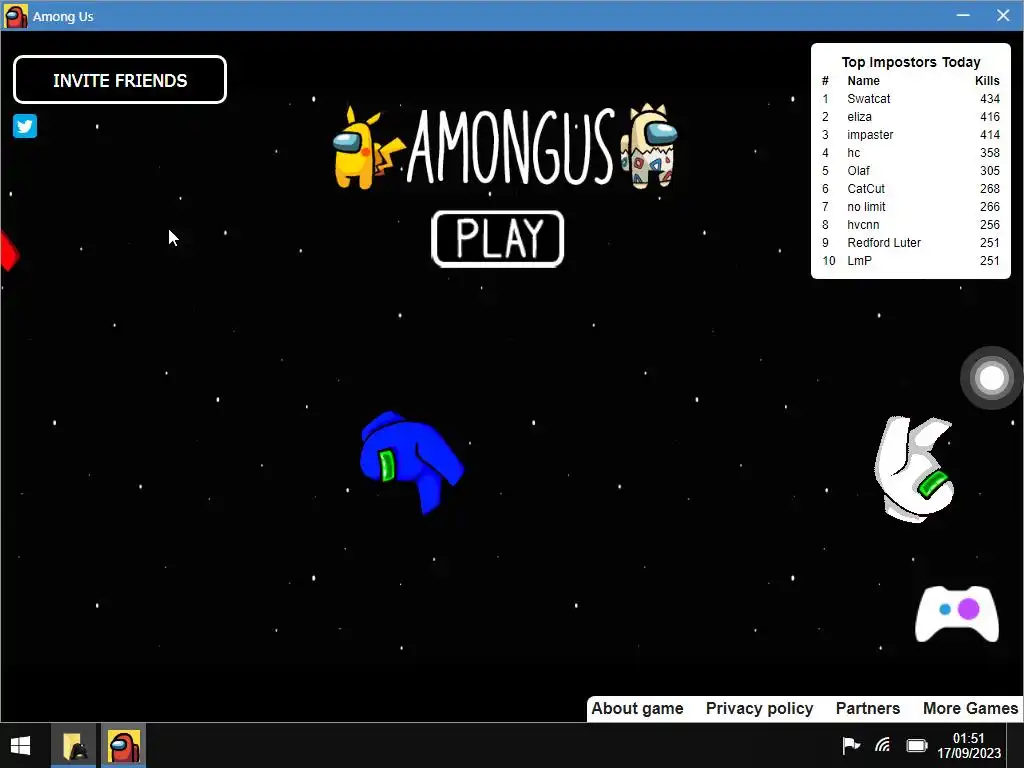The width and height of the screenshot is (1024, 768).
Task: Click the white game controller icon
Action: click(957, 614)
